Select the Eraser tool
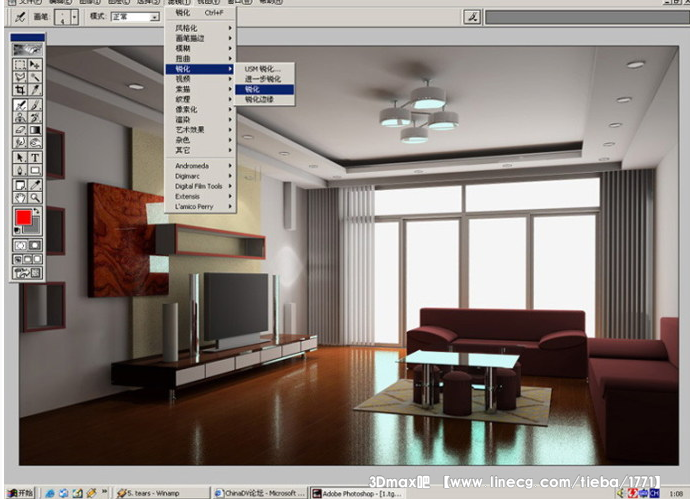Viewport: 690px width, 499px height. 20,130
